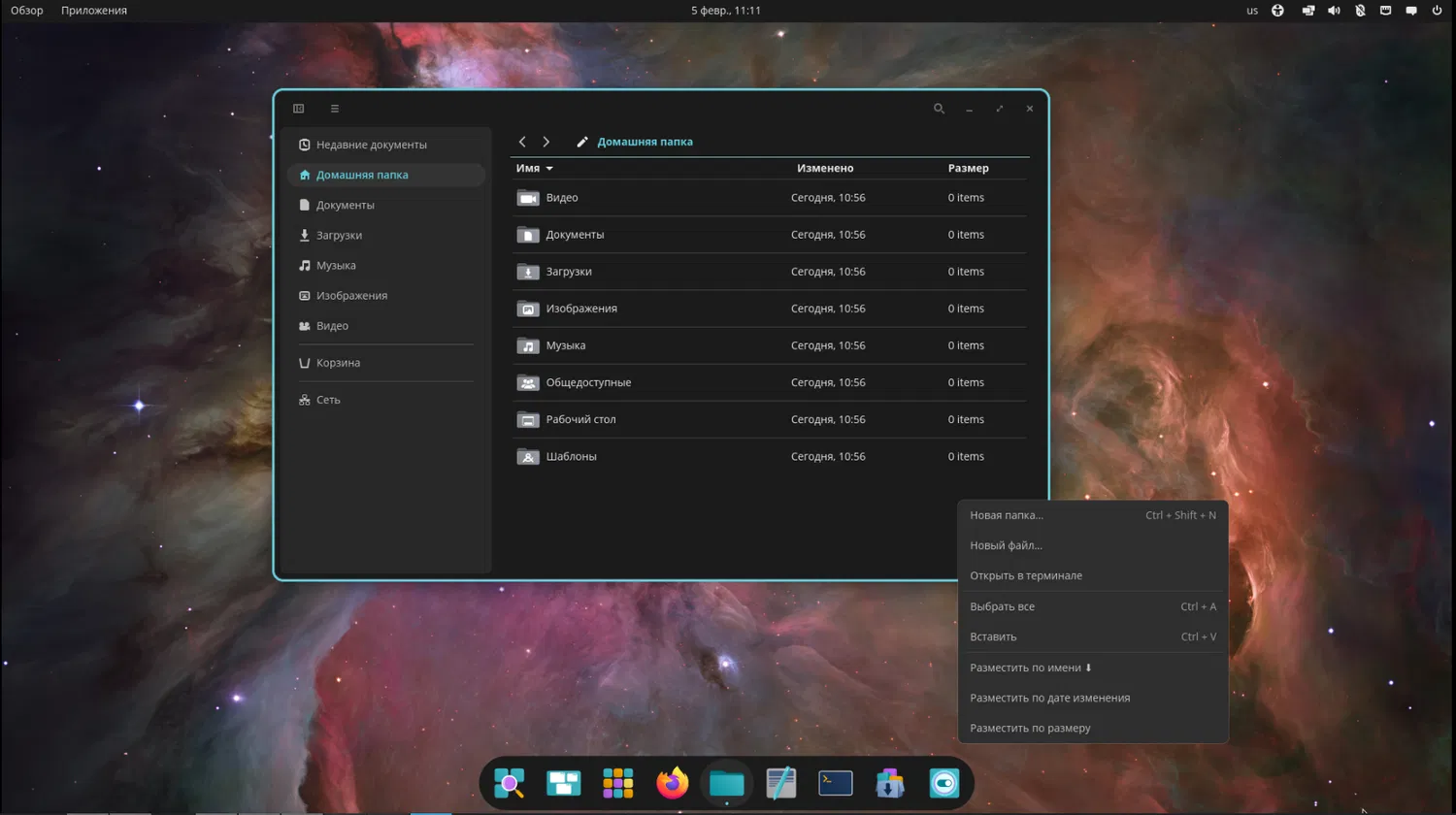Screen dimensions: 1456x815
Task: Choose Выбрать все from the context menu
Action: [x=1093, y=606]
